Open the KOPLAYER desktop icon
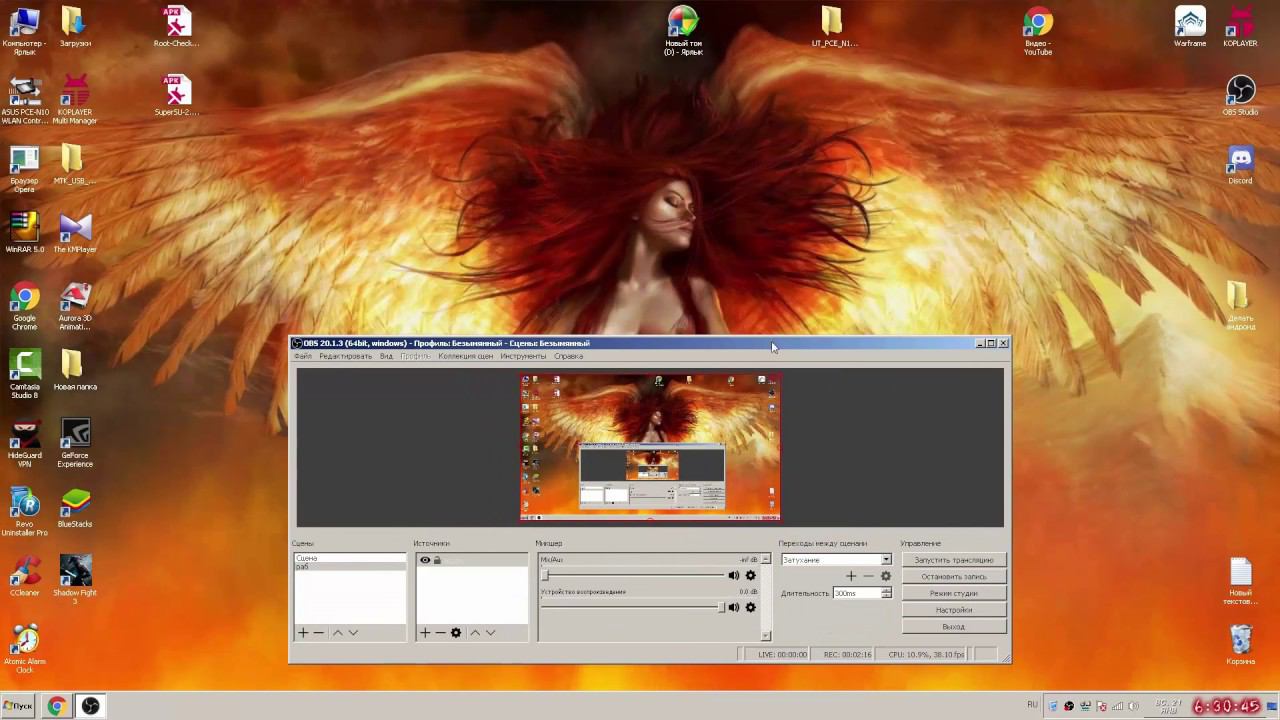 pos(1240,27)
